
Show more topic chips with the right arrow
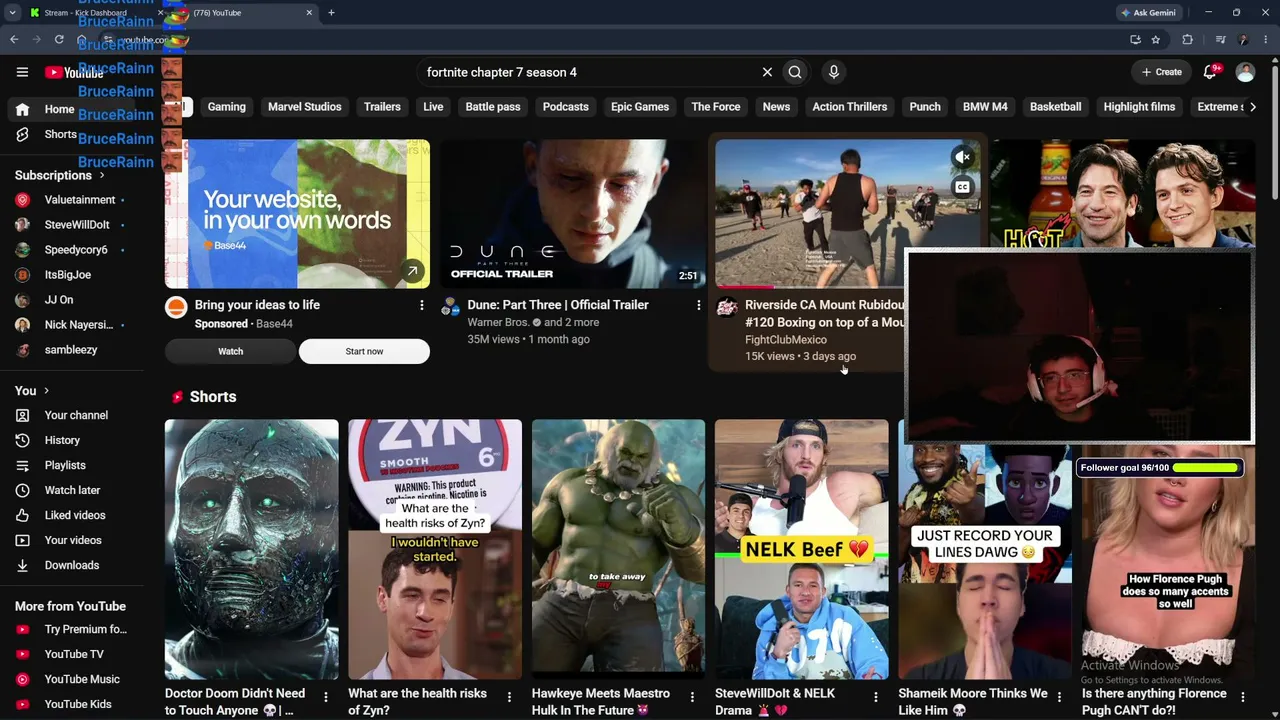tap(1253, 107)
